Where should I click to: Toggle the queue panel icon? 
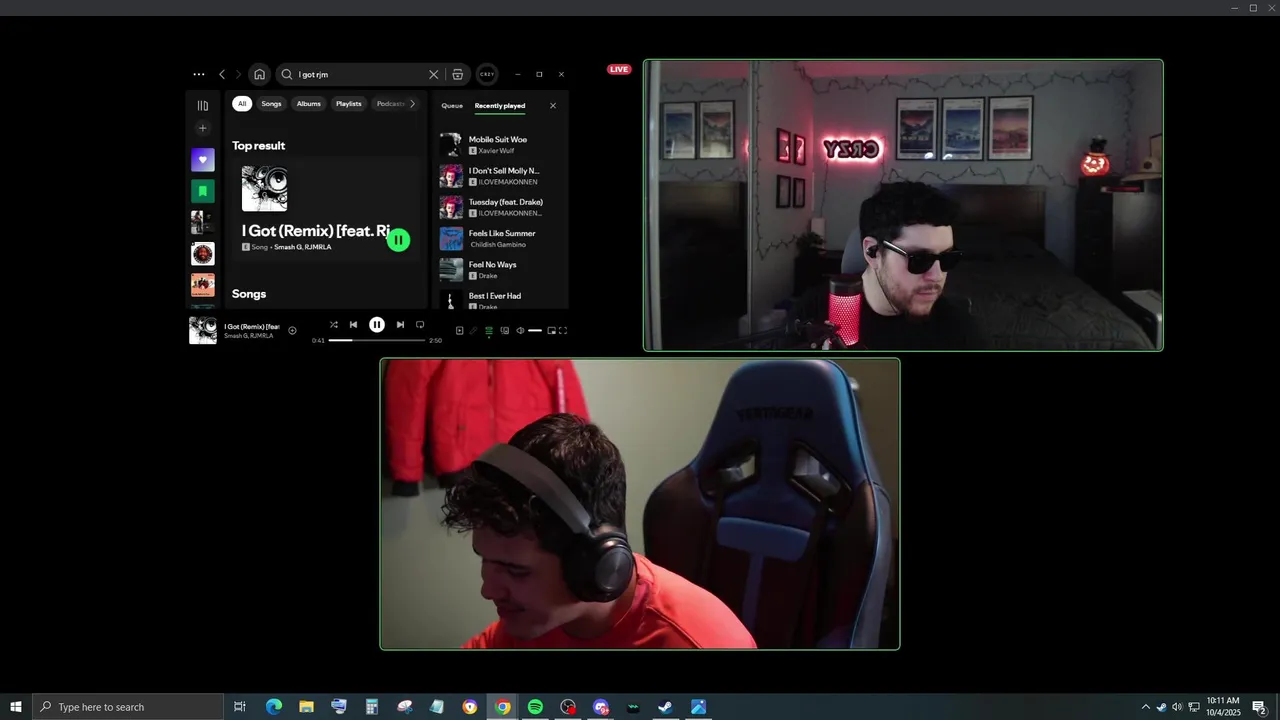pyautogui.click(x=489, y=331)
